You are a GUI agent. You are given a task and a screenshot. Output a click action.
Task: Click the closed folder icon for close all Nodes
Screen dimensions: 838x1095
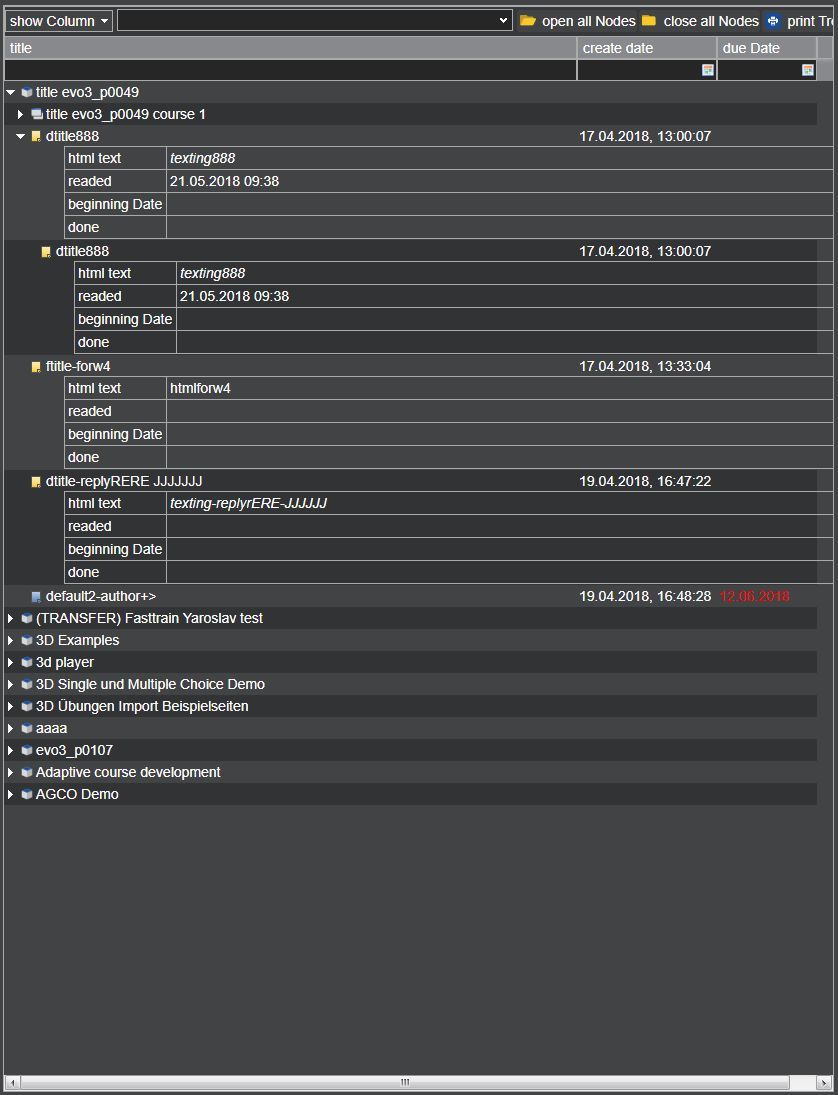pyautogui.click(x=649, y=21)
